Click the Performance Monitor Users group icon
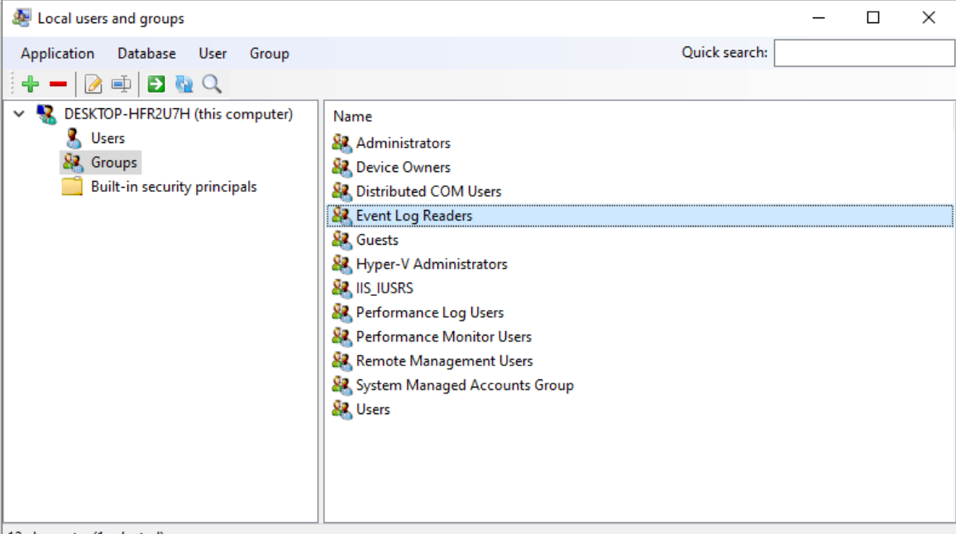The height and width of the screenshot is (534, 956). point(341,336)
